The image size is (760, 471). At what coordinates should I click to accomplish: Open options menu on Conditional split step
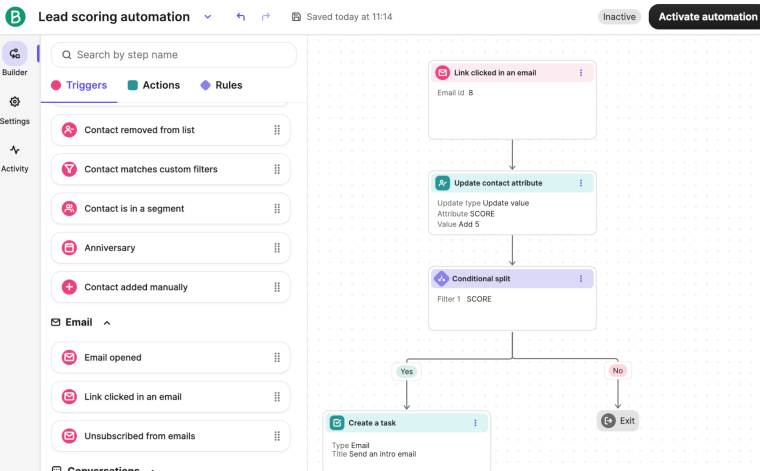tap(581, 278)
